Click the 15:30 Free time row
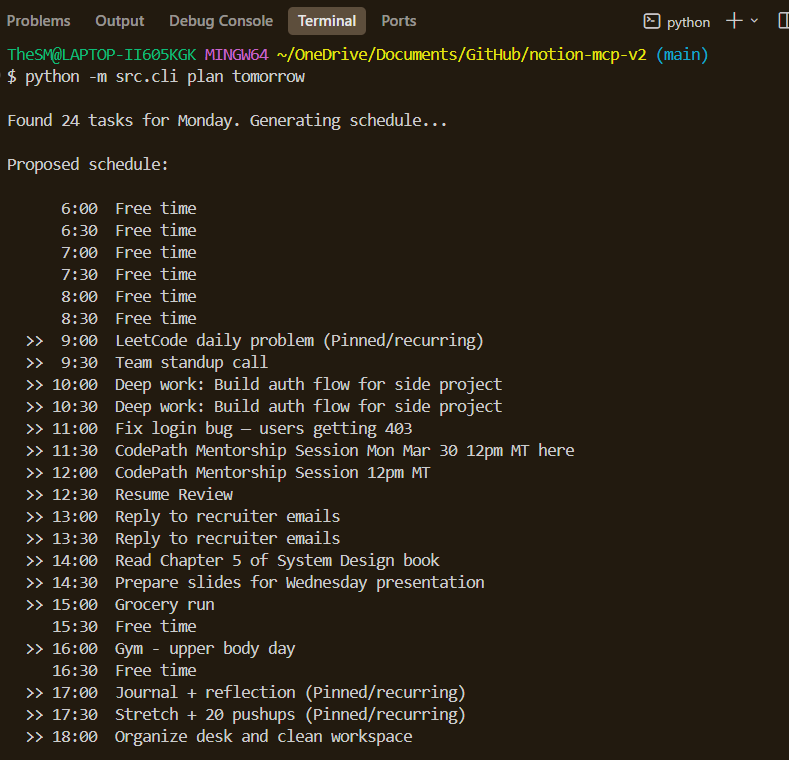The width and height of the screenshot is (789, 760). coord(124,627)
